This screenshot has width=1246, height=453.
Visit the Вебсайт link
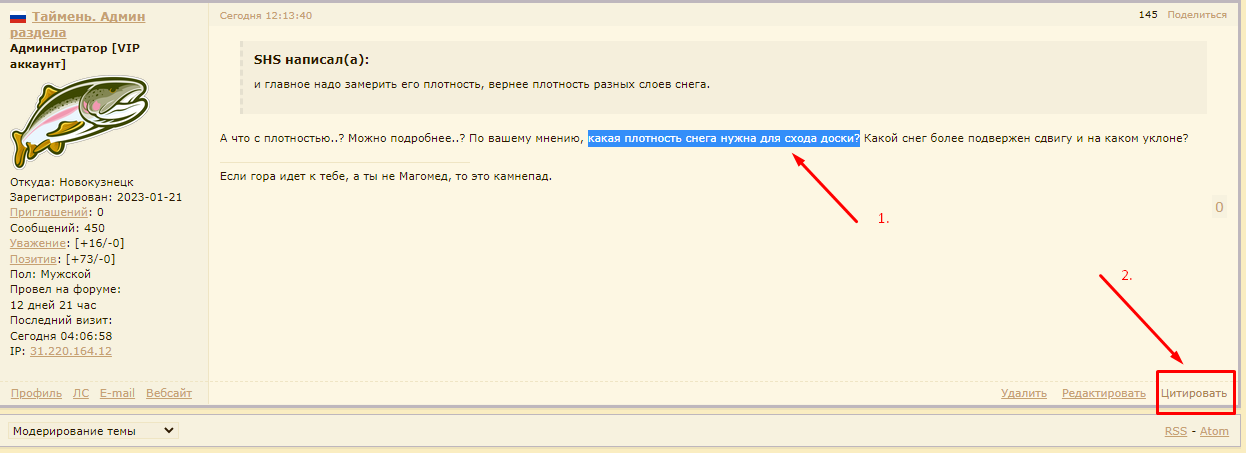click(x=169, y=393)
